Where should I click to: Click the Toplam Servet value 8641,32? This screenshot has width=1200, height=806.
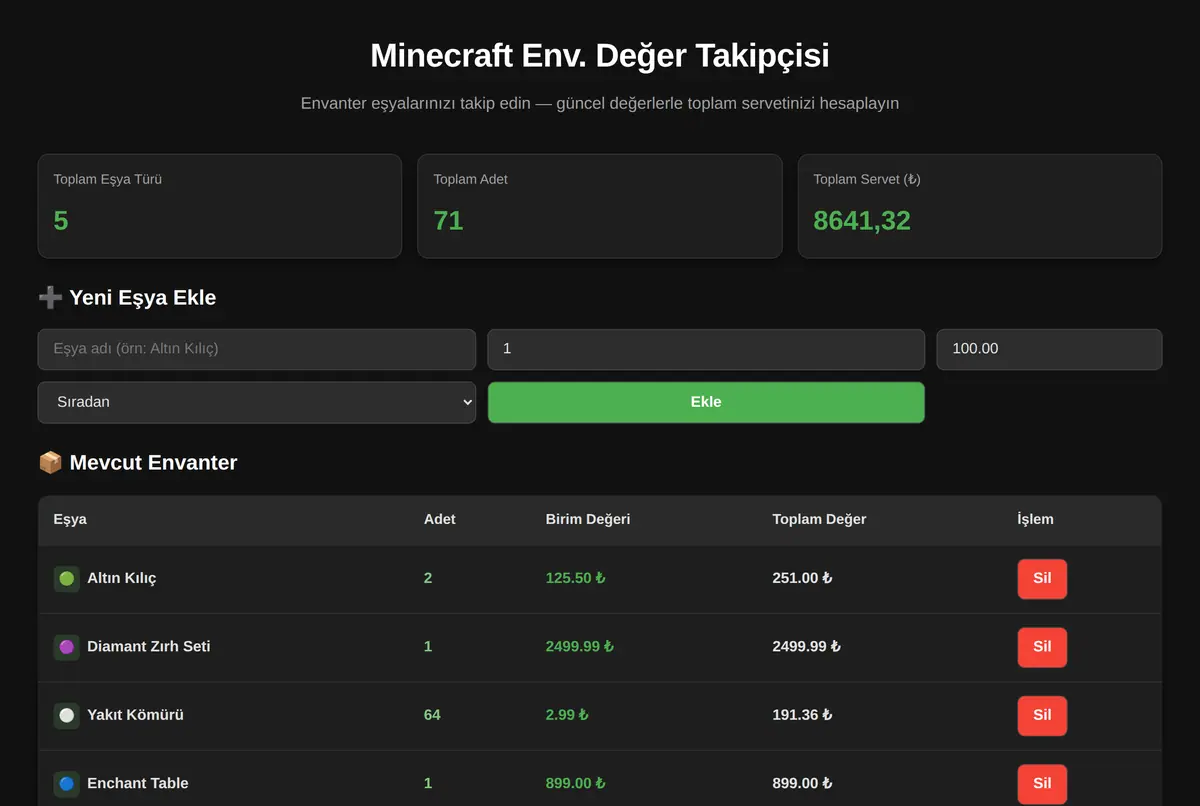pyautogui.click(x=862, y=221)
